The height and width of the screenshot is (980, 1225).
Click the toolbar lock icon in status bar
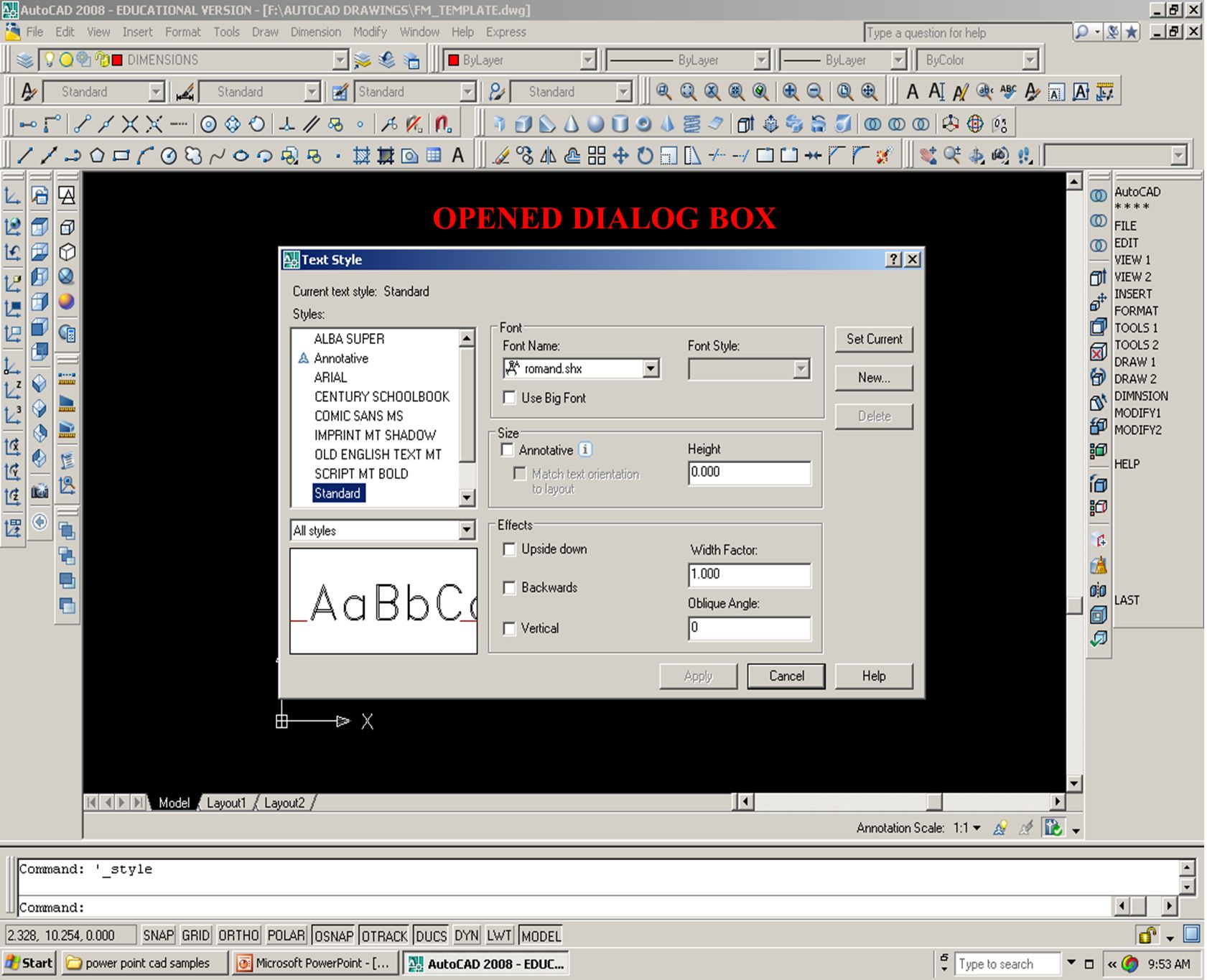[1147, 935]
